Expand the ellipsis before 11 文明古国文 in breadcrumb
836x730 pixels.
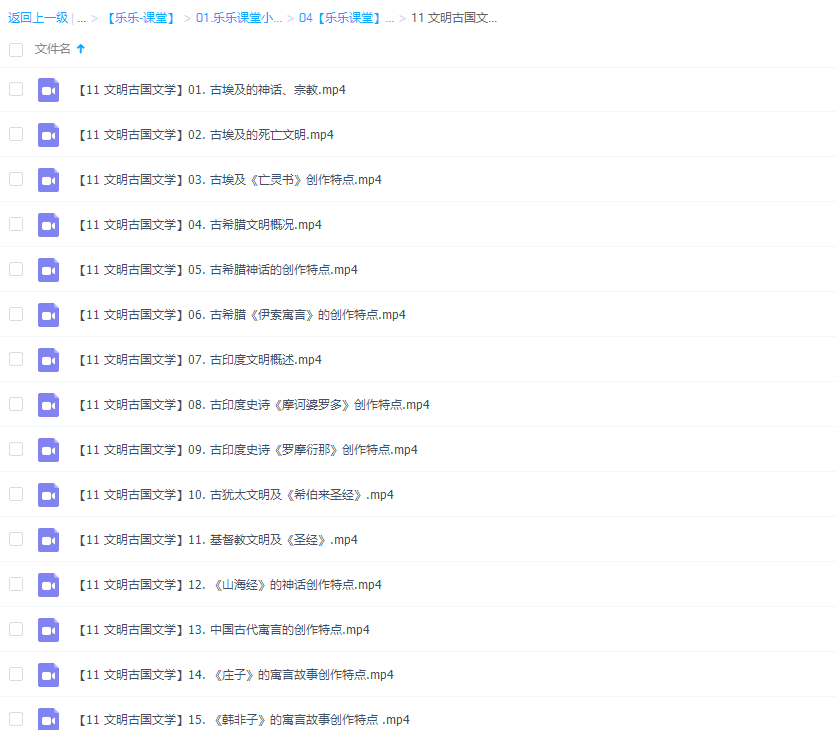click(390, 17)
